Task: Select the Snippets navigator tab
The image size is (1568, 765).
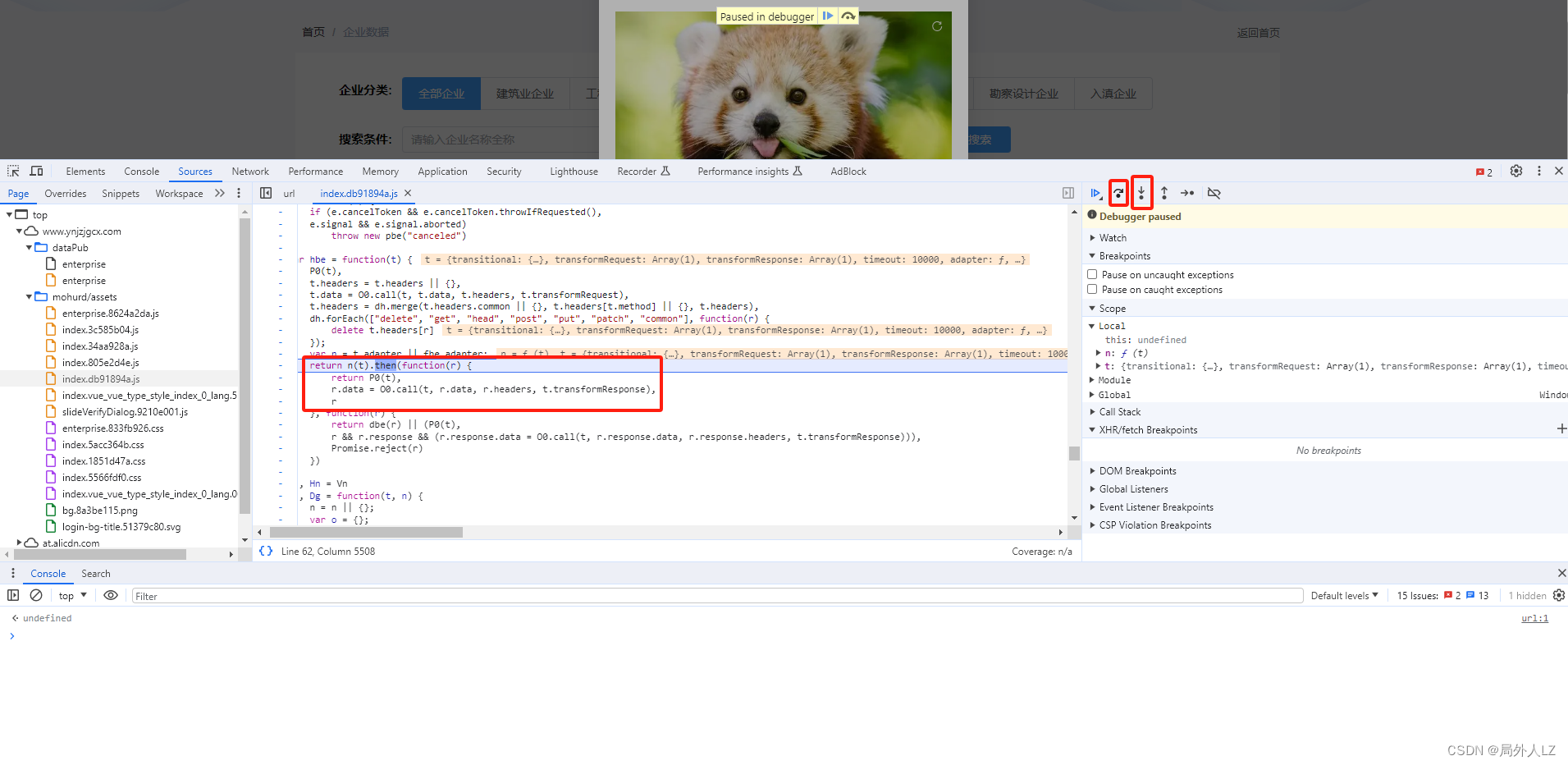Action: pos(121,193)
